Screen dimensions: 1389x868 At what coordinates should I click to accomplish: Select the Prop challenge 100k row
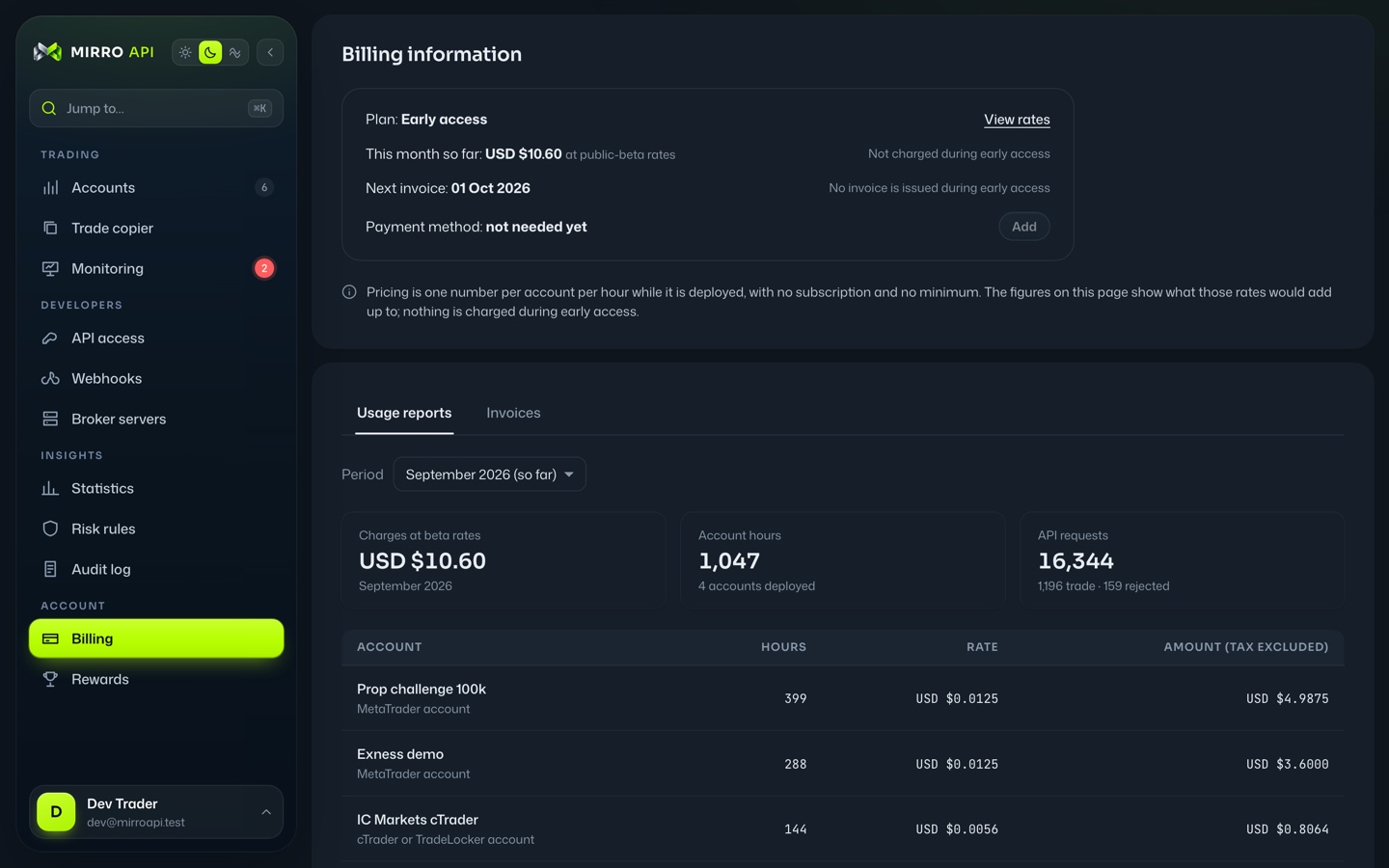(x=843, y=698)
